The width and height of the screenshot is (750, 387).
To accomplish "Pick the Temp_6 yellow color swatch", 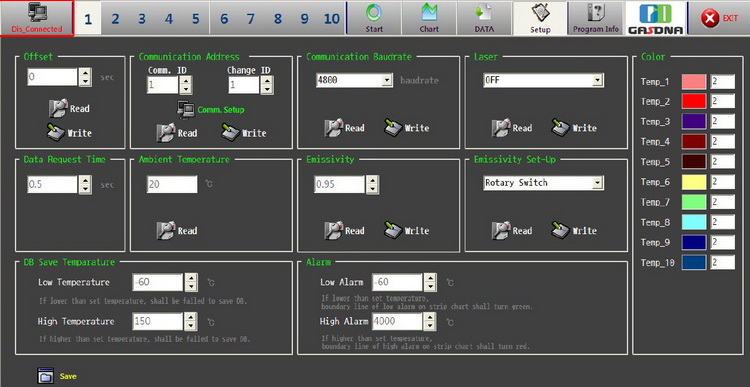I will coord(694,182).
